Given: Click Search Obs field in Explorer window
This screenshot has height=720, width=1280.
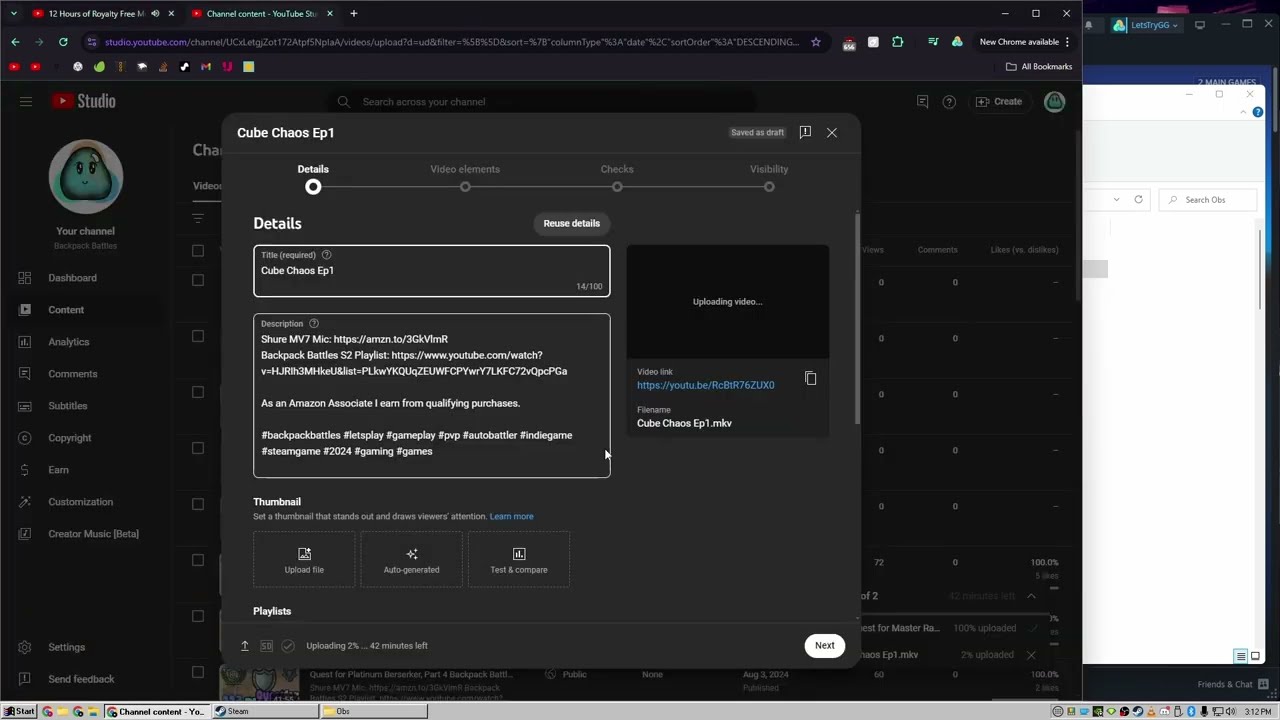Looking at the screenshot, I should point(1210,200).
